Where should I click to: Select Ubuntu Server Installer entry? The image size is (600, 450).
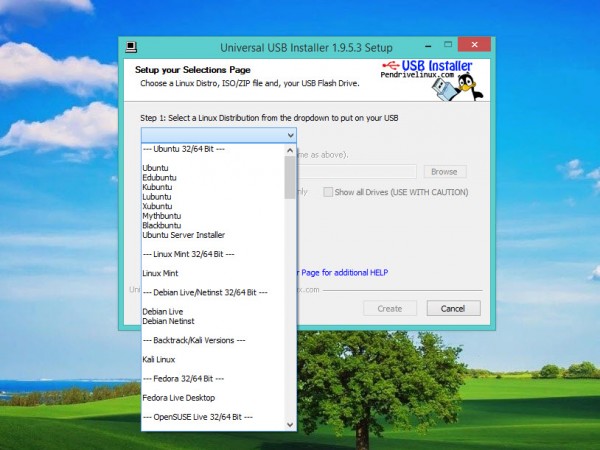184,235
